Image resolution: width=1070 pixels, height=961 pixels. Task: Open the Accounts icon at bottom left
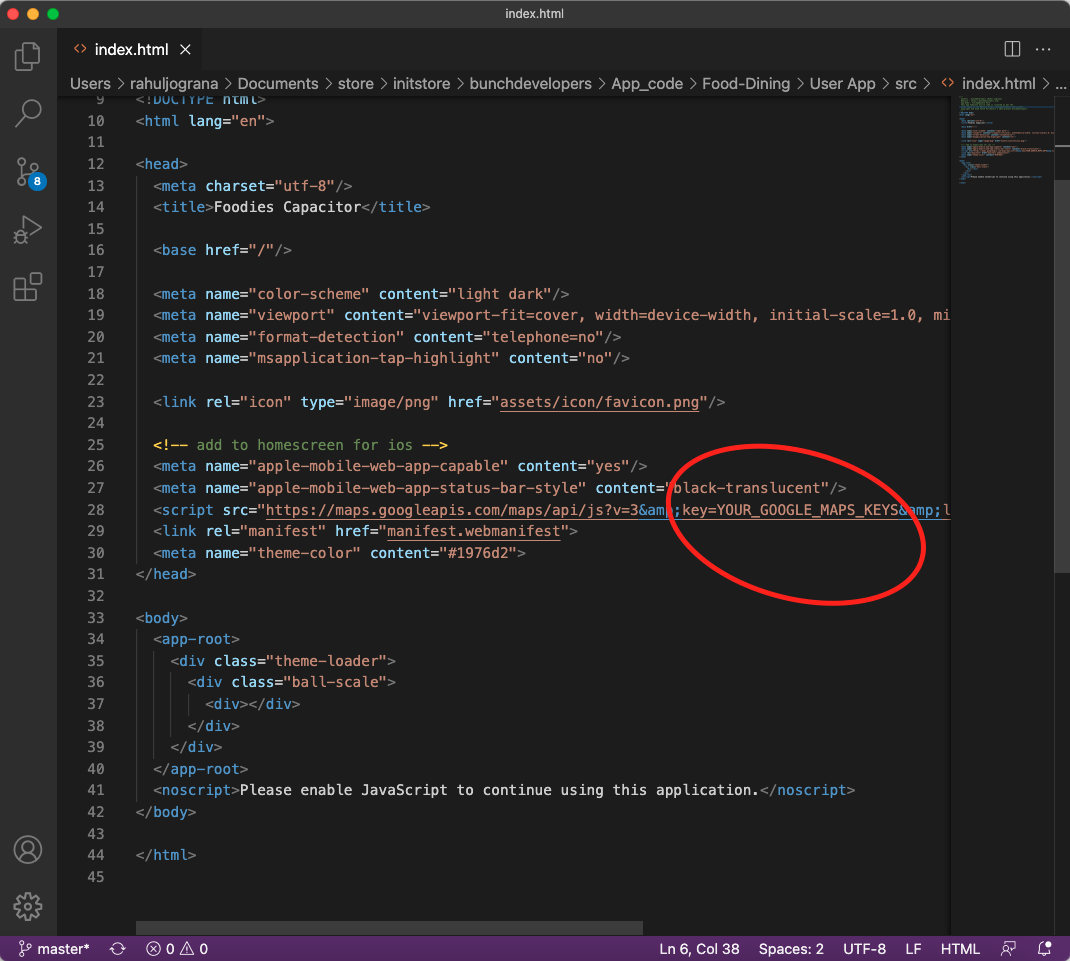point(27,849)
